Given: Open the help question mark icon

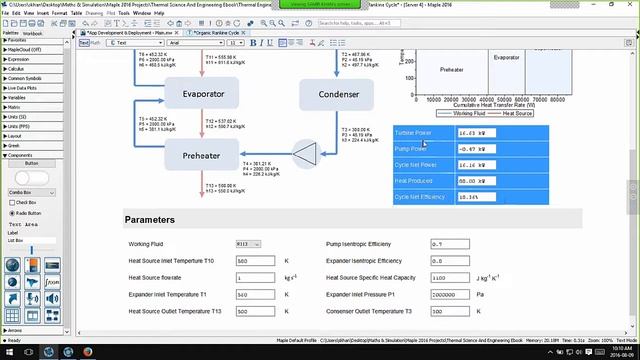Looking at the screenshot, I should [x=309, y=23].
